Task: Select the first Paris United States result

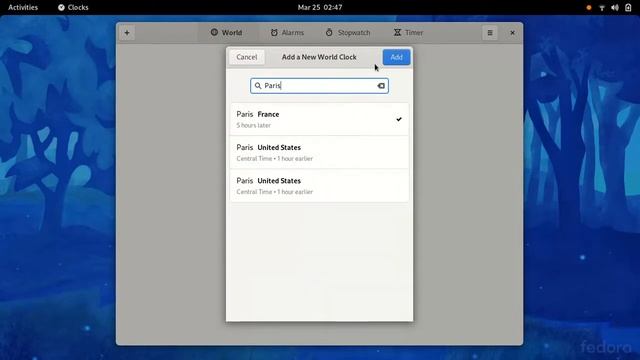Action: [x=319, y=152]
